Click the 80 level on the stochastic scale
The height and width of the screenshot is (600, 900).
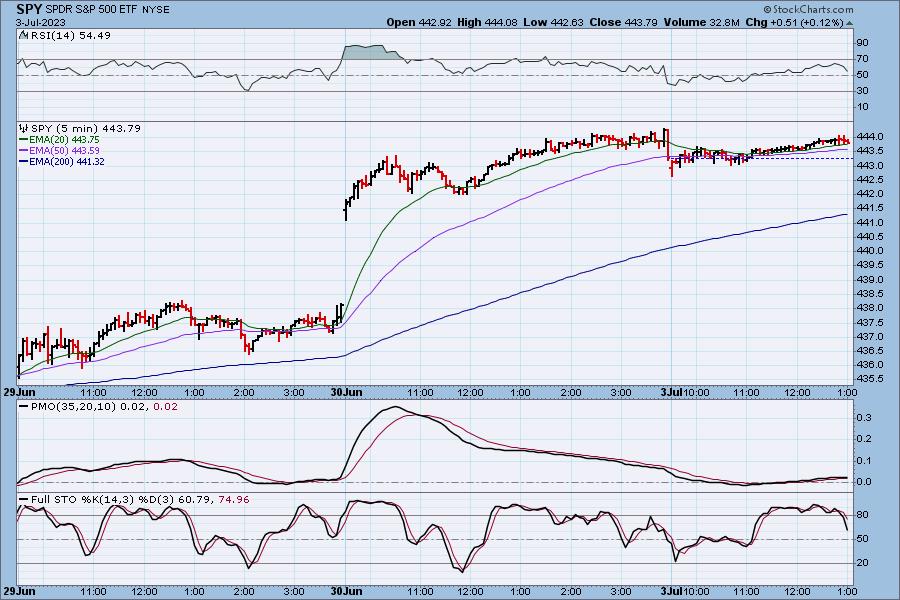tap(862, 515)
